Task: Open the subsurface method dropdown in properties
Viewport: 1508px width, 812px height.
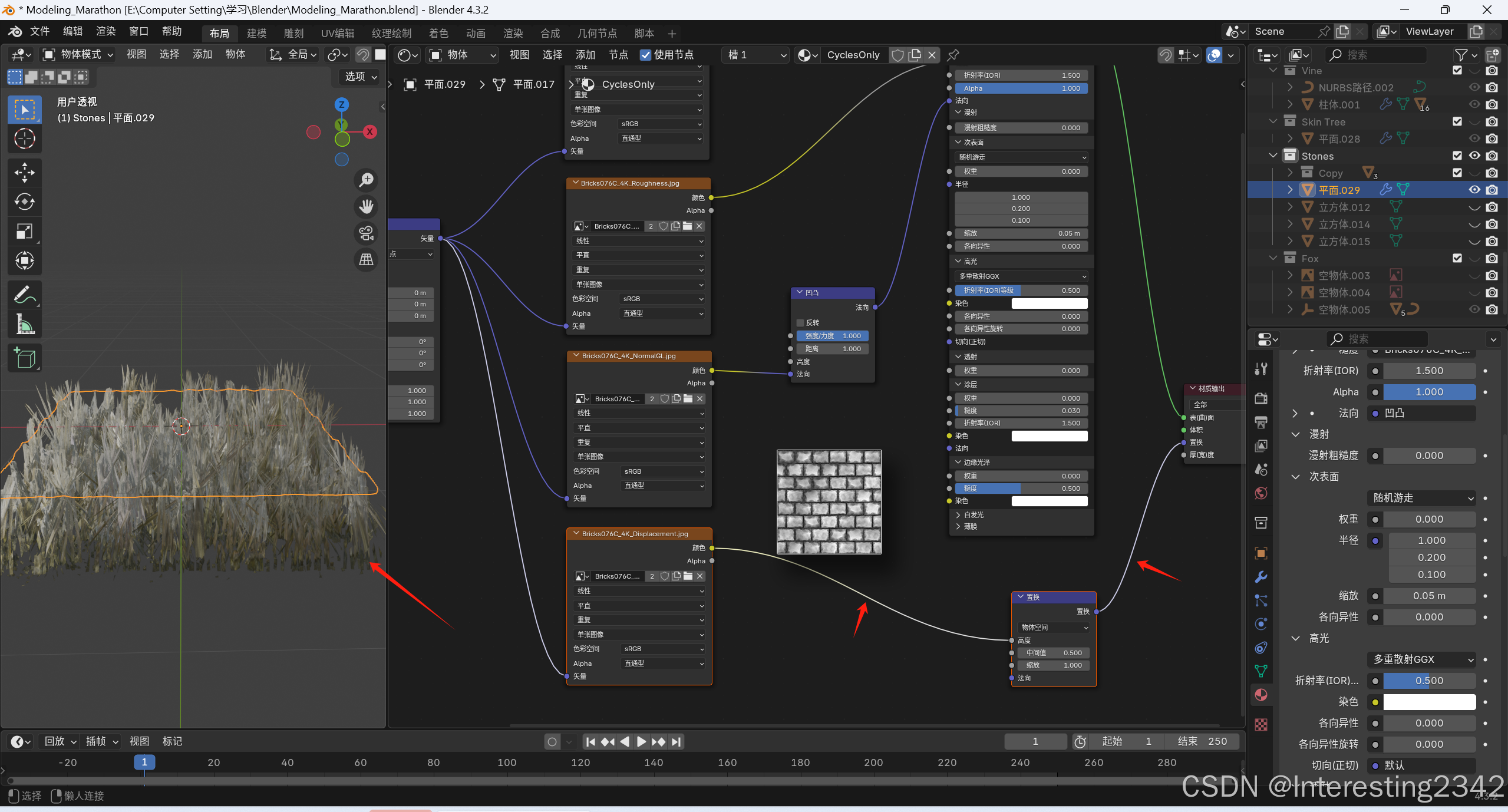Action: (x=1422, y=498)
